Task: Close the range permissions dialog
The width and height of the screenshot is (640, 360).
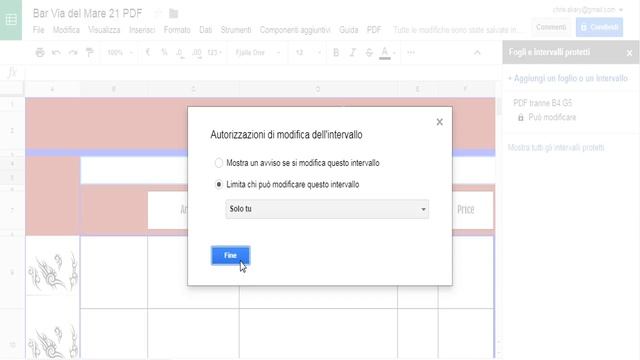Action: 440,122
